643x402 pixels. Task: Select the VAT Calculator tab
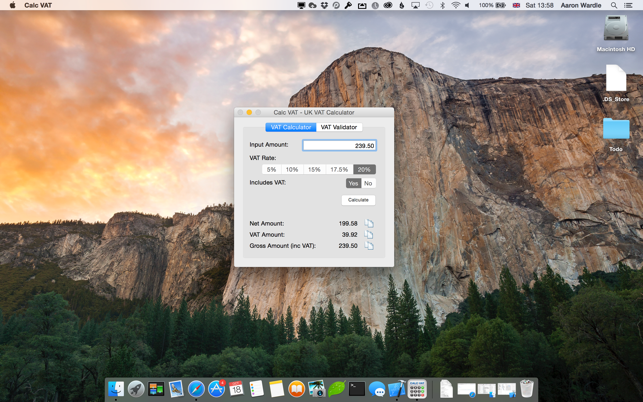pyautogui.click(x=291, y=127)
